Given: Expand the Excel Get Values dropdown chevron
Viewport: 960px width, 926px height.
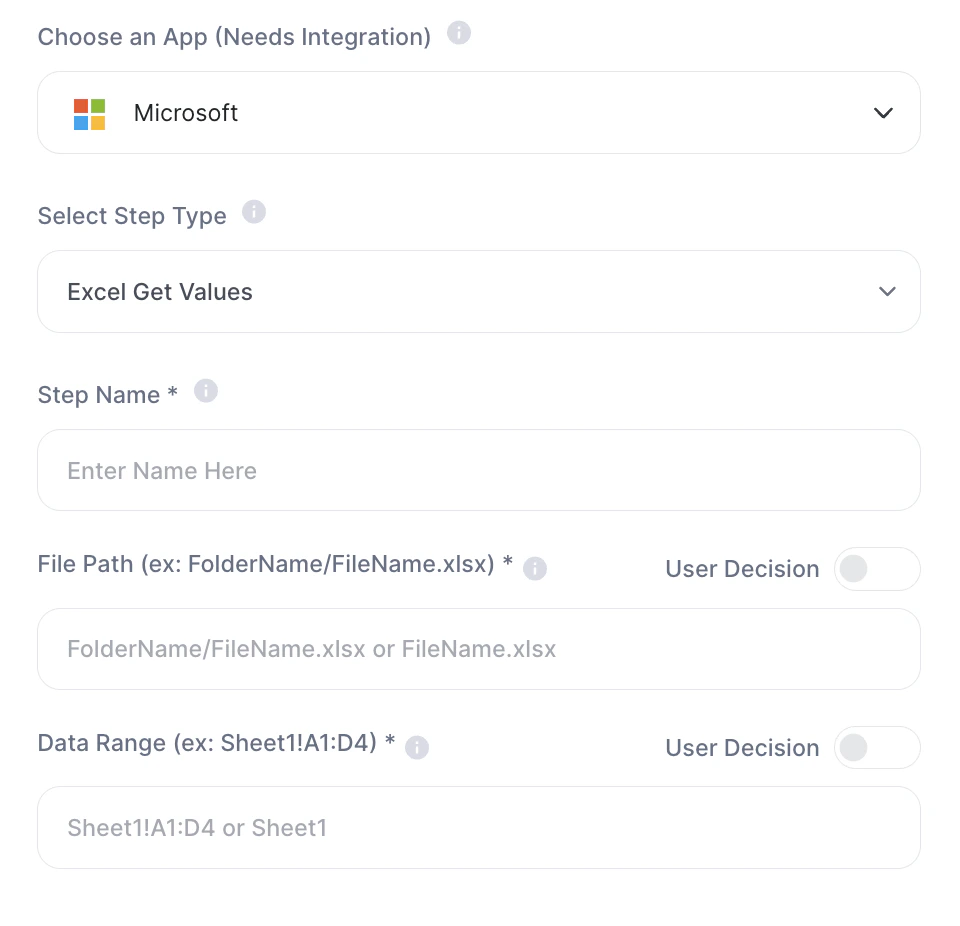Looking at the screenshot, I should 886,292.
